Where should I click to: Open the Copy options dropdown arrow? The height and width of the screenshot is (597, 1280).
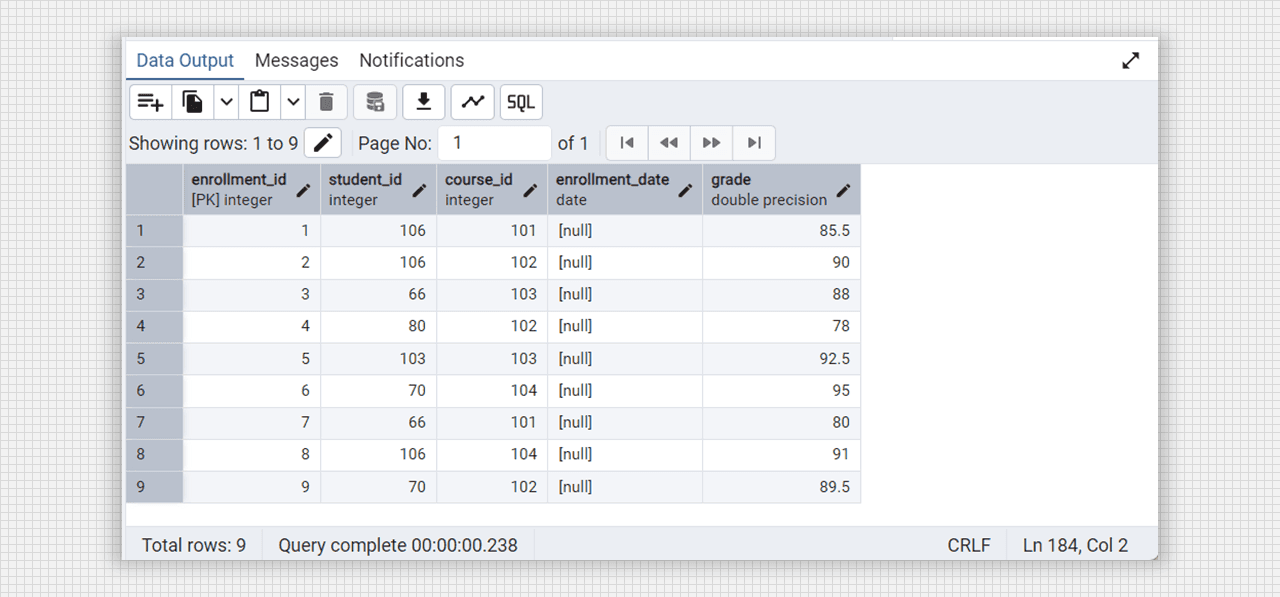pos(227,102)
